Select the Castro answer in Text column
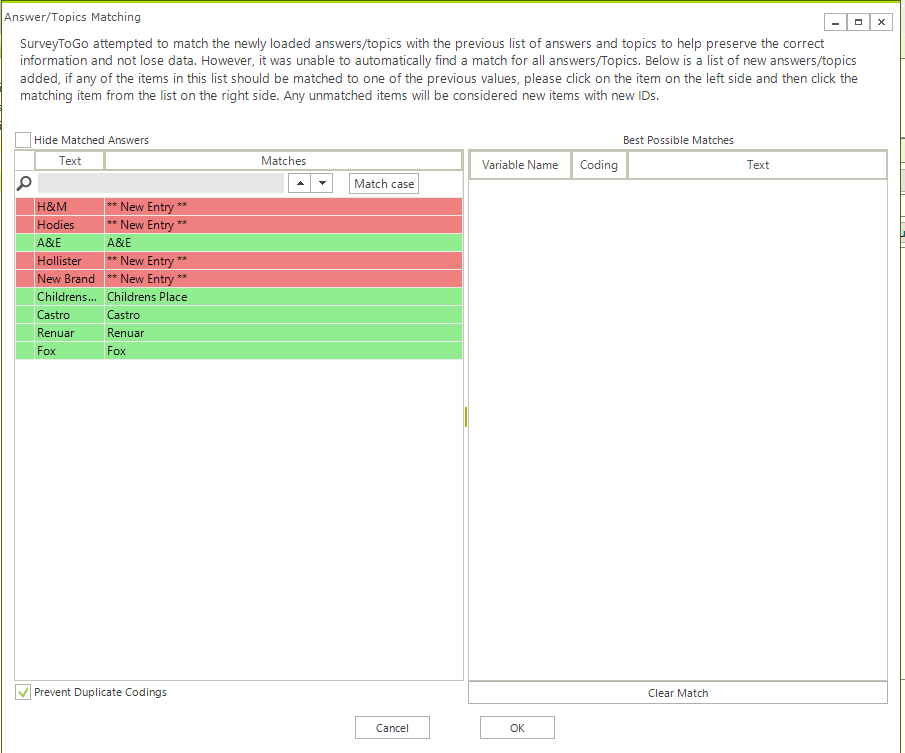Viewport: 905px width, 753px height. pyautogui.click(x=69, y=314)
